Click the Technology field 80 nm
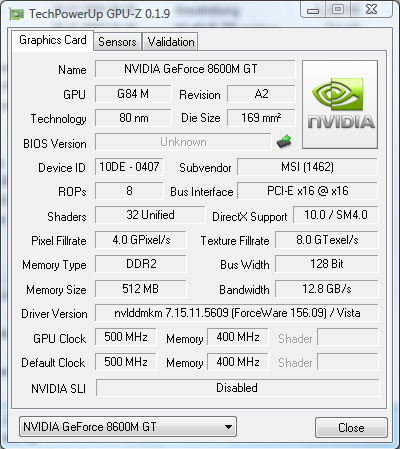The width and height of the screenshot is (400, 449). (x=133, y=118)
